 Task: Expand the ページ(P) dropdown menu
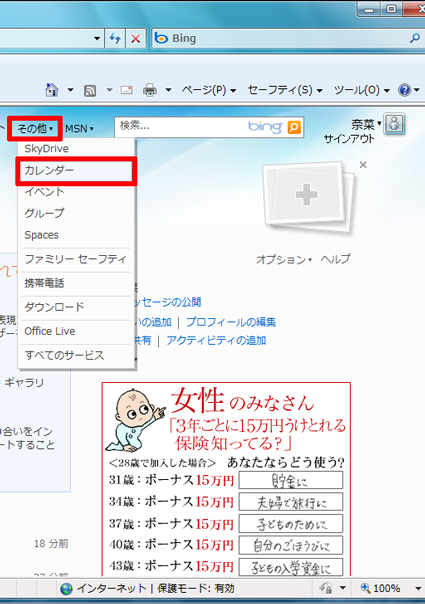pos(208,90)
